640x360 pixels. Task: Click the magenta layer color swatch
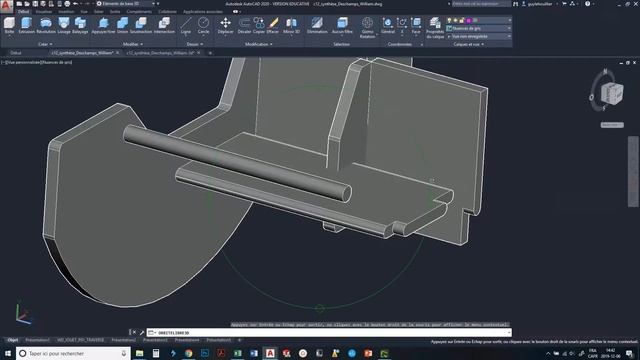tap(469, 20)
